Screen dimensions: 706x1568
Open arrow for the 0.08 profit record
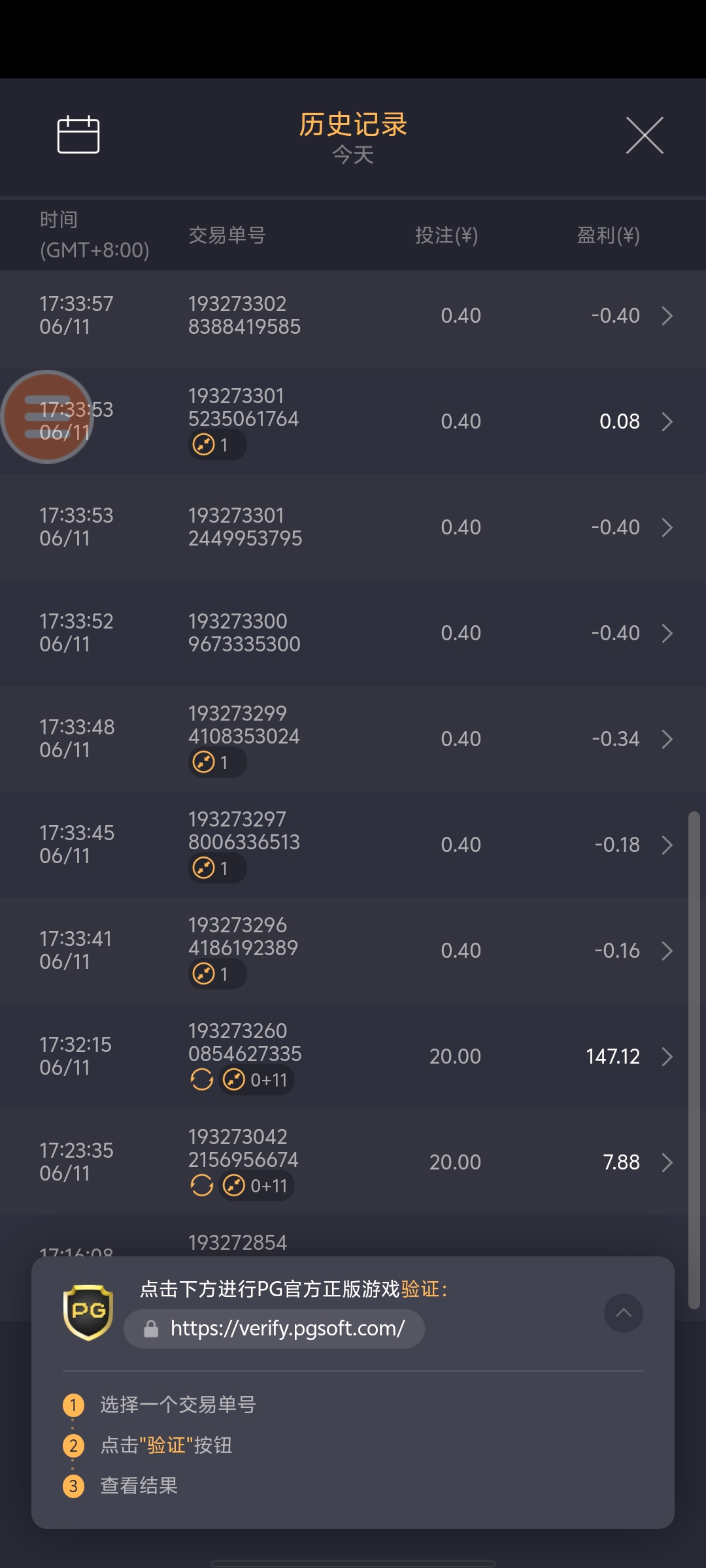click(x=667, y=421)
